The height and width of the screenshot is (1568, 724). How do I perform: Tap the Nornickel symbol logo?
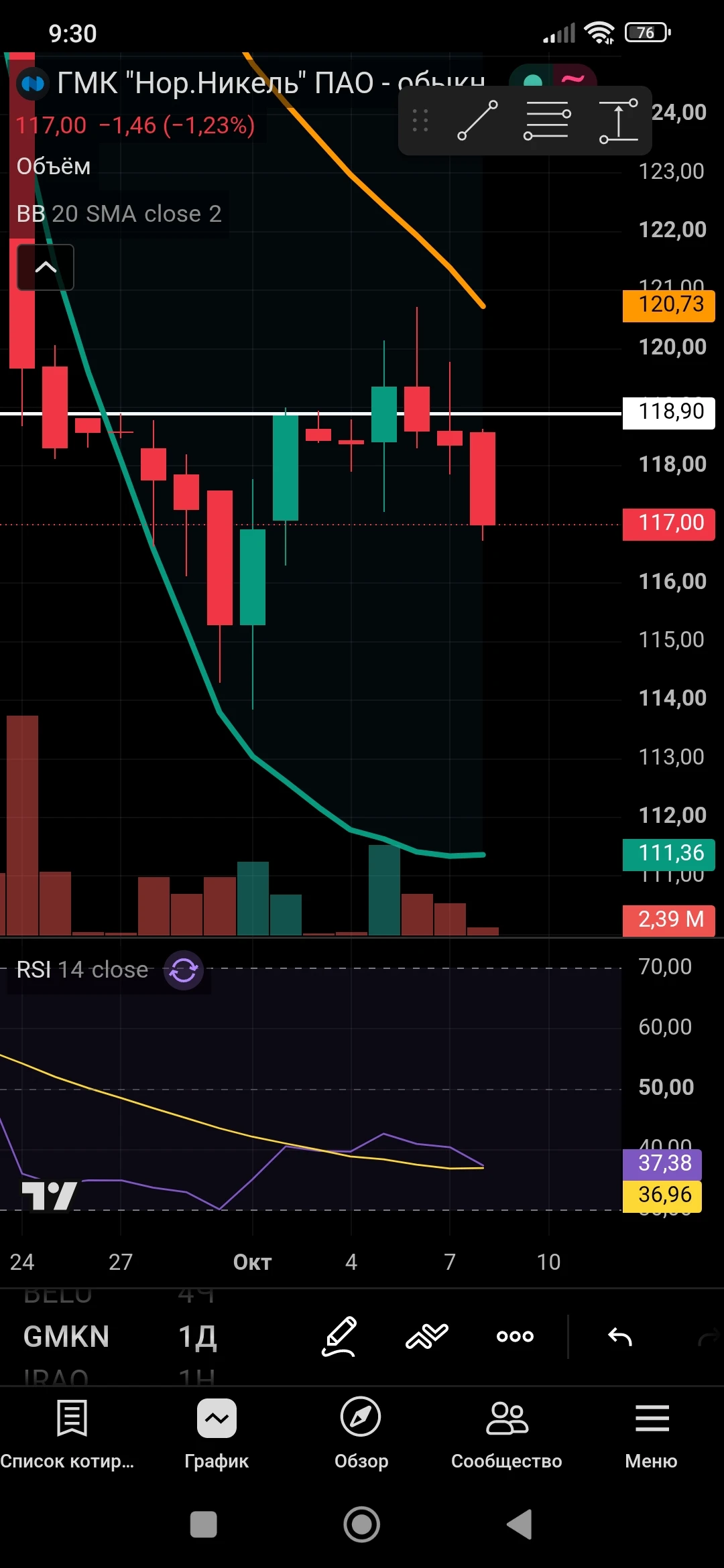(x=33, y=84)
